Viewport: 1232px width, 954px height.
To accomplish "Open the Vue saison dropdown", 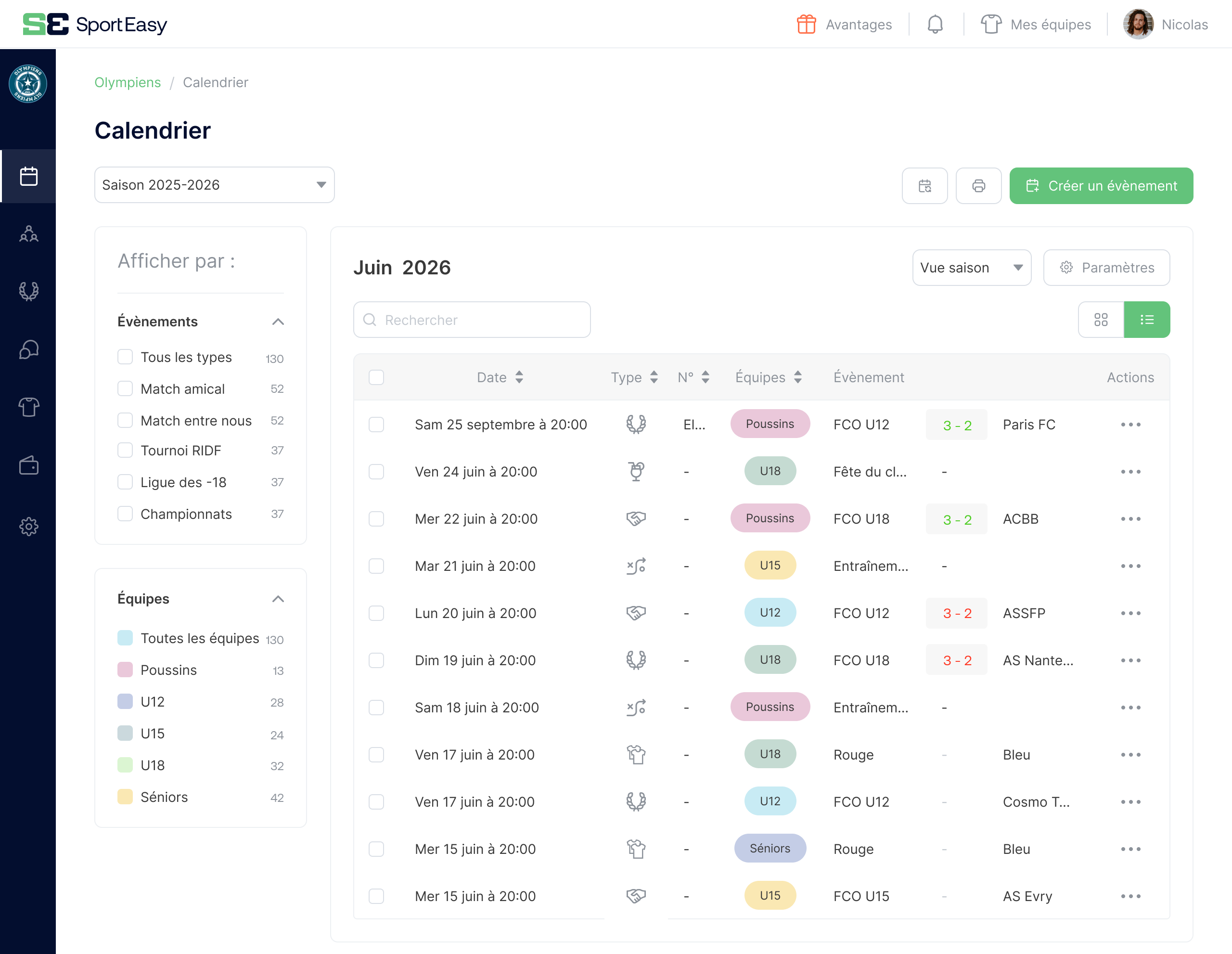I will (971, 268).
